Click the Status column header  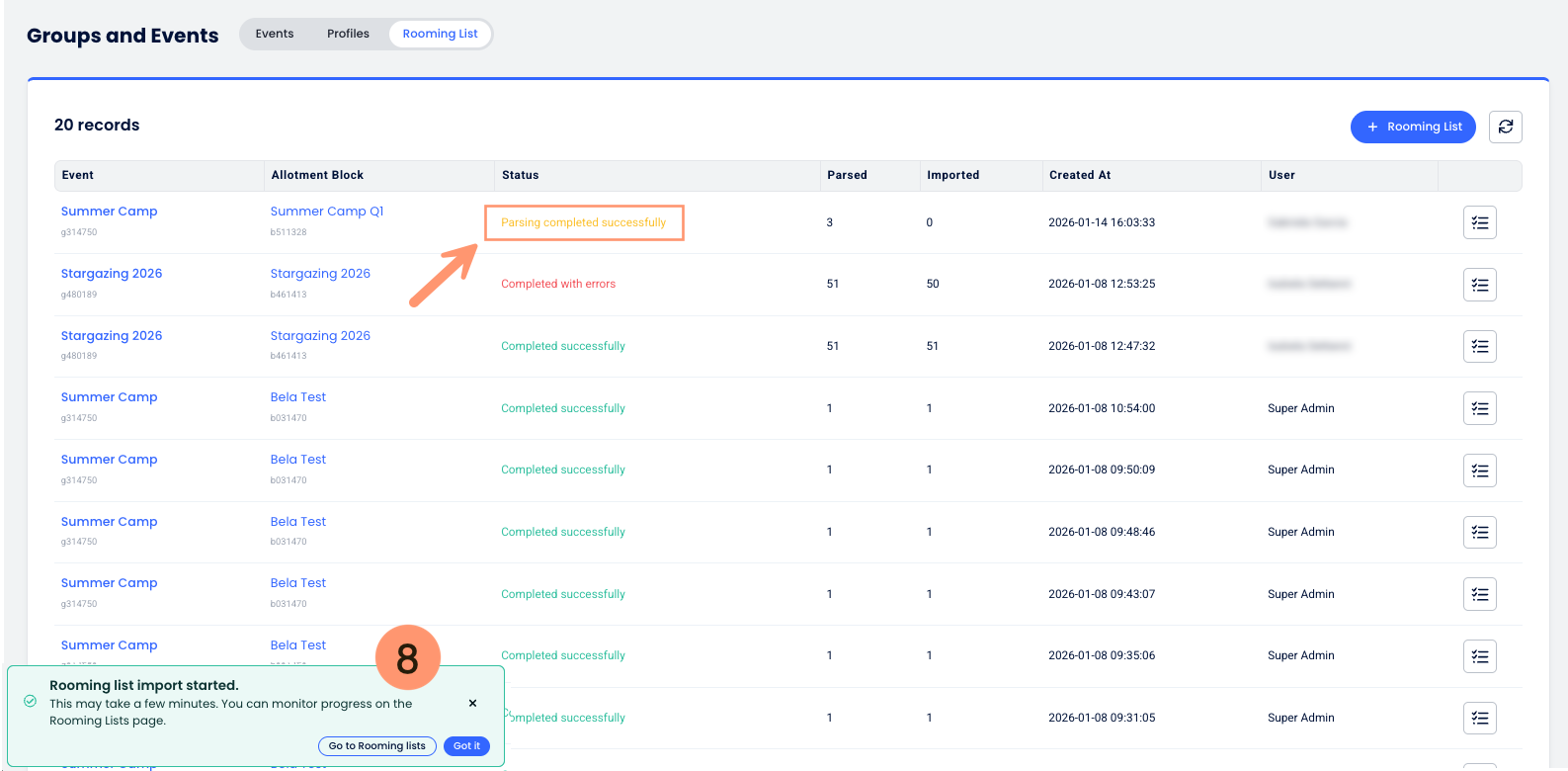coord(520,175)
